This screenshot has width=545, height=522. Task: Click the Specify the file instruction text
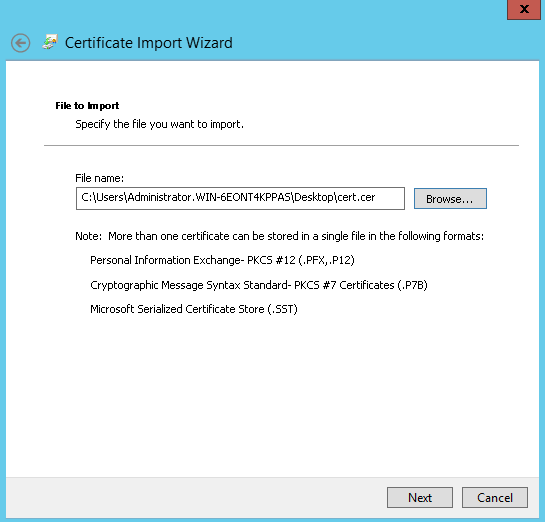click(x=160, y=124)
